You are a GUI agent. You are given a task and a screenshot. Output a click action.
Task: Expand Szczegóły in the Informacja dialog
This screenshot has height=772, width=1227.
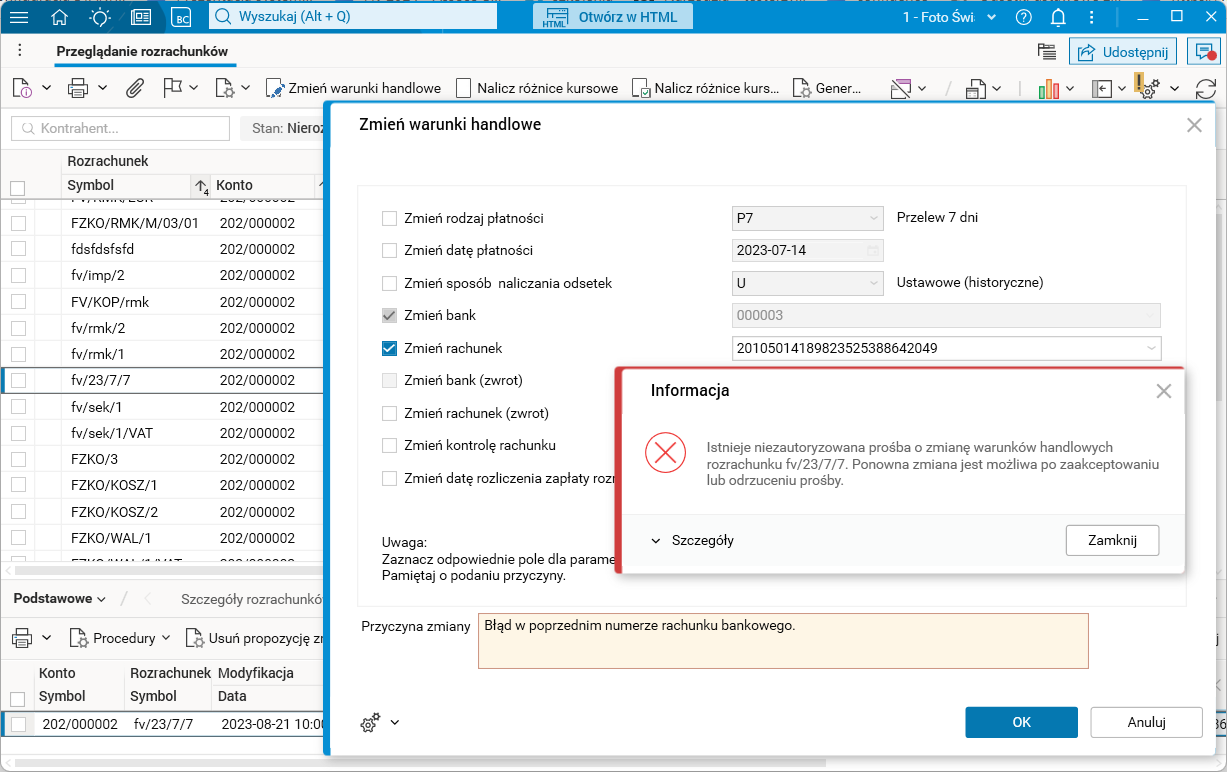692,540
